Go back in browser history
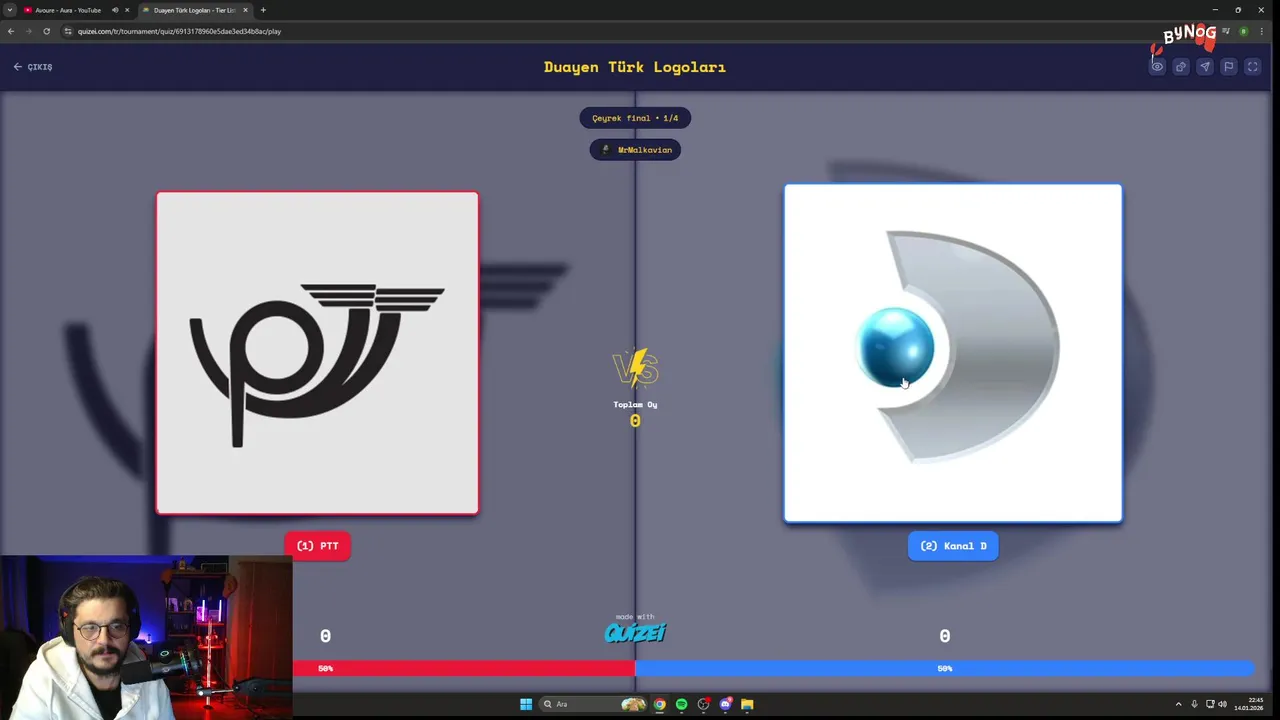This screenshot has width=1280, height=720. 11,31
